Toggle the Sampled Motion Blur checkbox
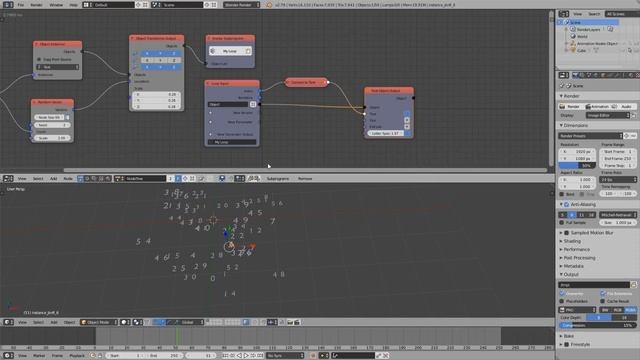Screen dimensions: 640x360 click(567, 233)
